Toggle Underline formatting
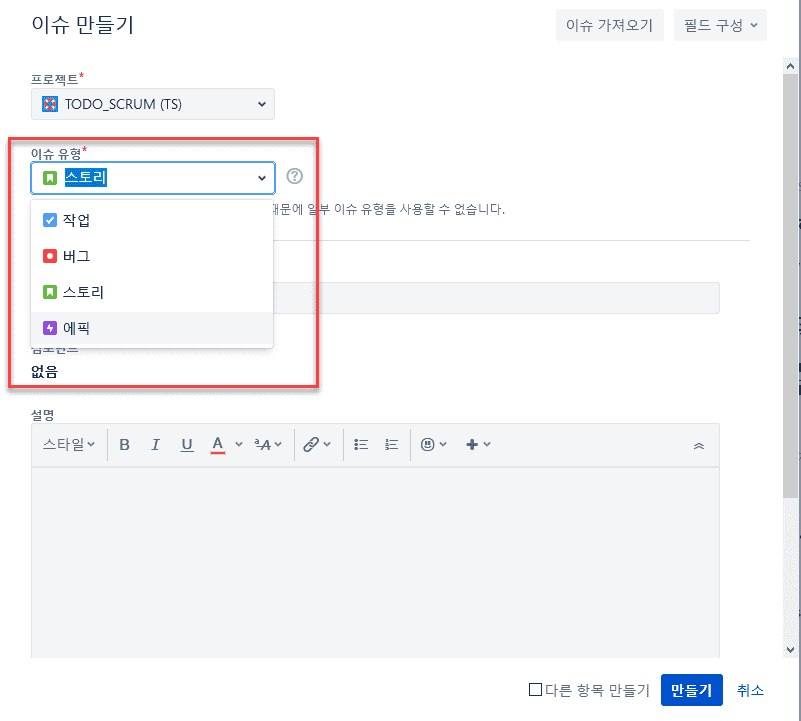 pos(187,445)
